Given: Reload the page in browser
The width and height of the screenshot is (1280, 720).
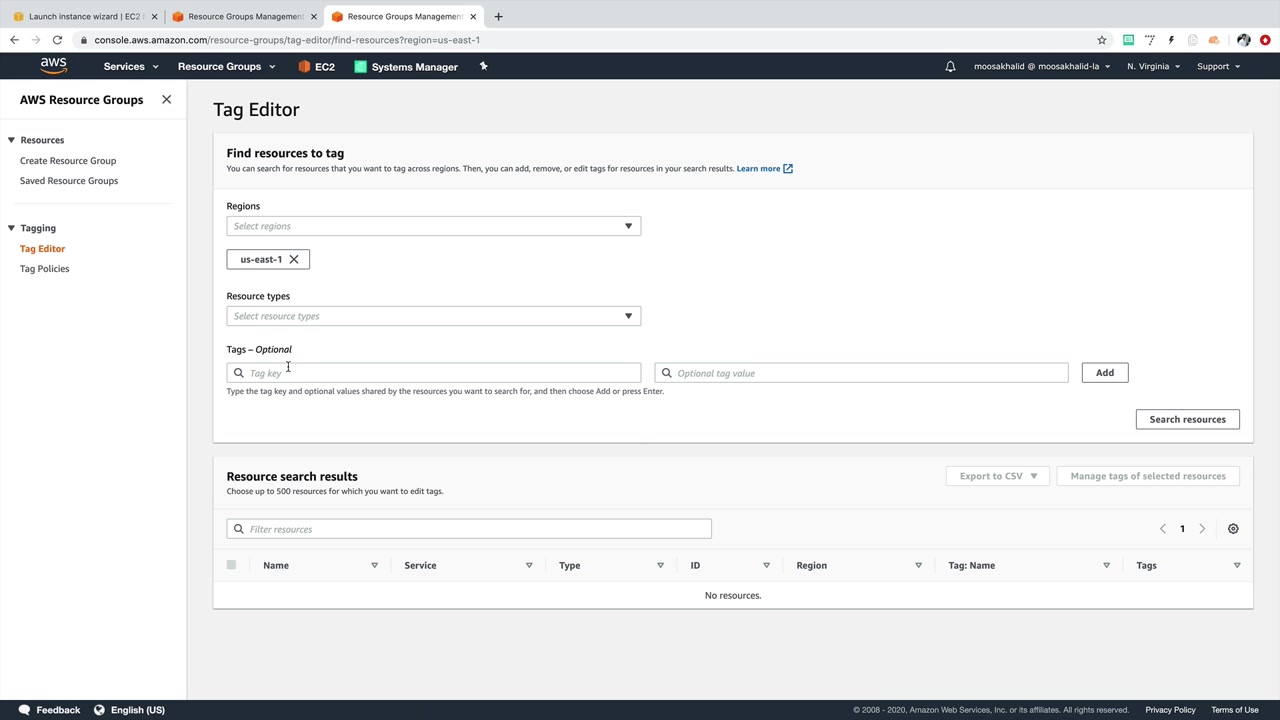Looking at the screenshot, I should [57, 40].
